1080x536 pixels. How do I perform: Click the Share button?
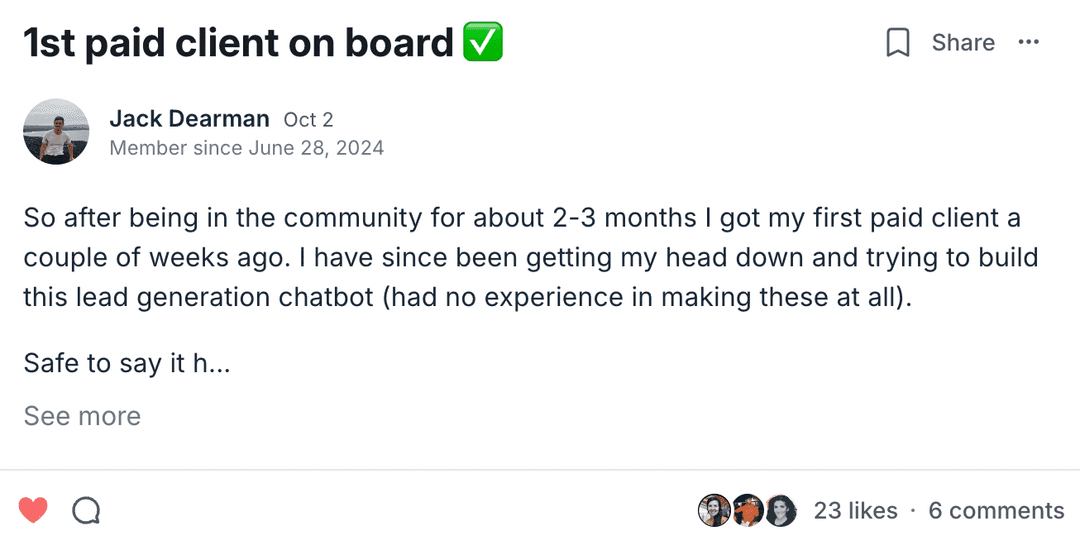pyautogui.click(x=962, y=43)
